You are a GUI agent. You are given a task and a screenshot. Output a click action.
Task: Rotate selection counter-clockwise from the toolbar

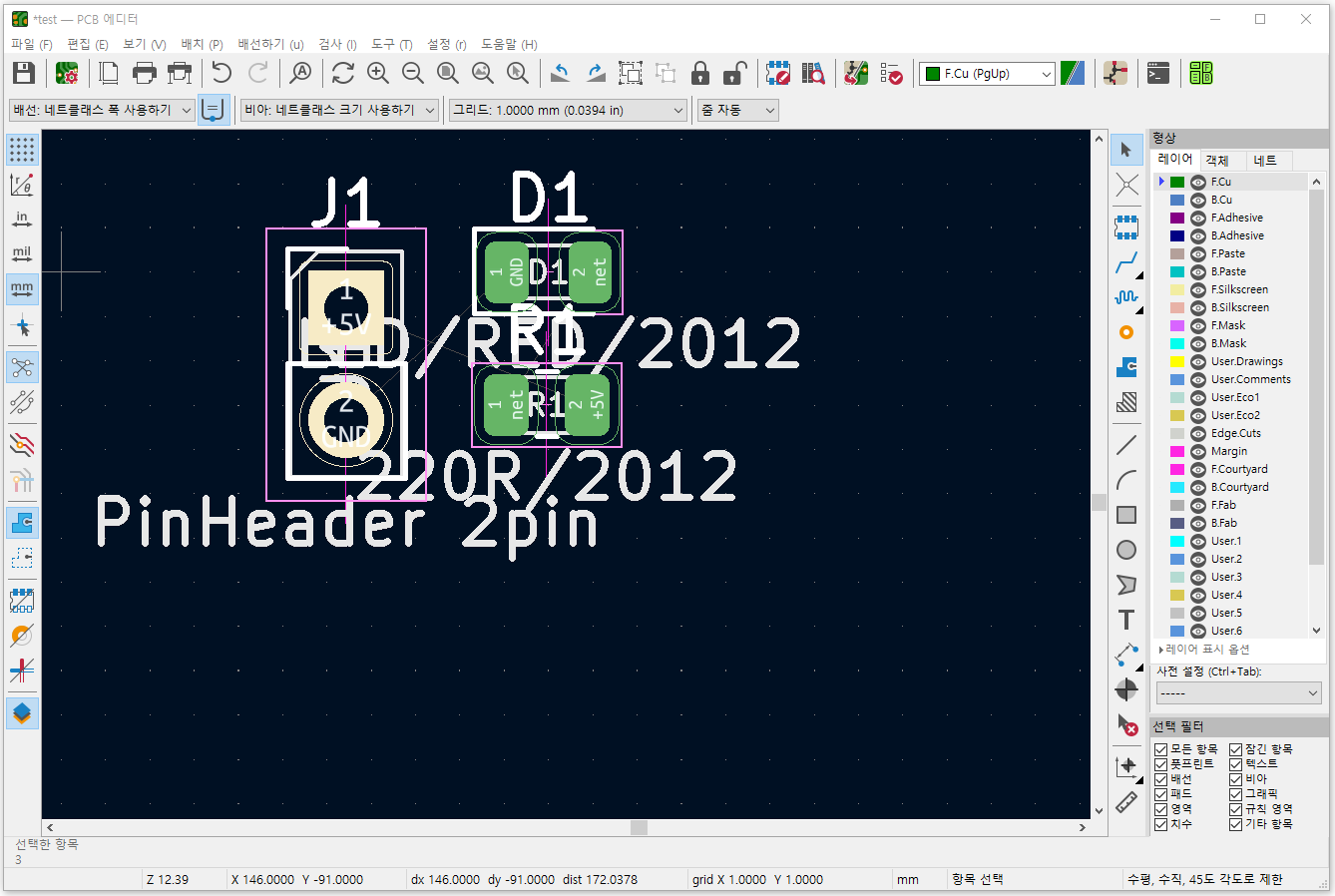pyautogui.click(x=561, y=73)
